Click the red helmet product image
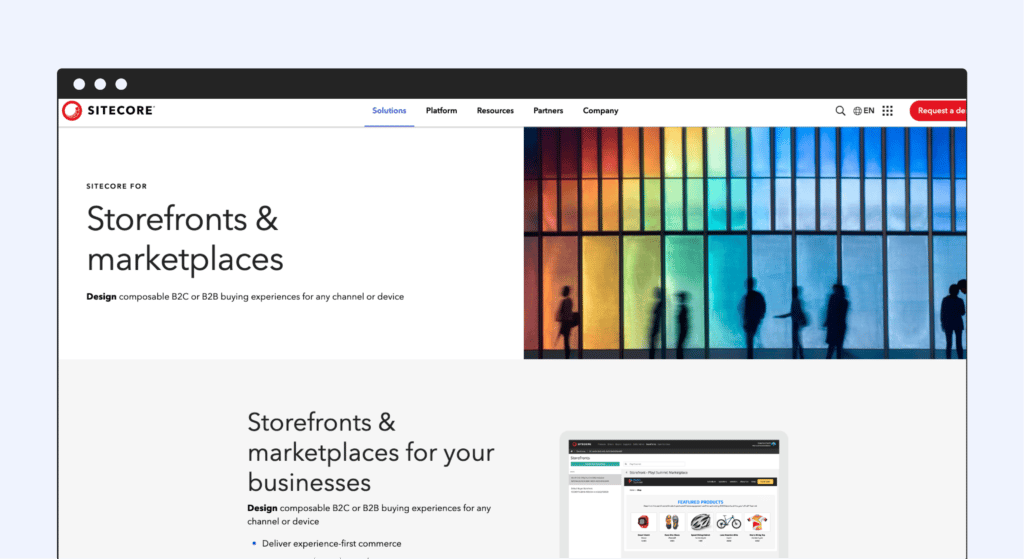The height and width of the screenshot is (559, 1024). pos(700,522)
